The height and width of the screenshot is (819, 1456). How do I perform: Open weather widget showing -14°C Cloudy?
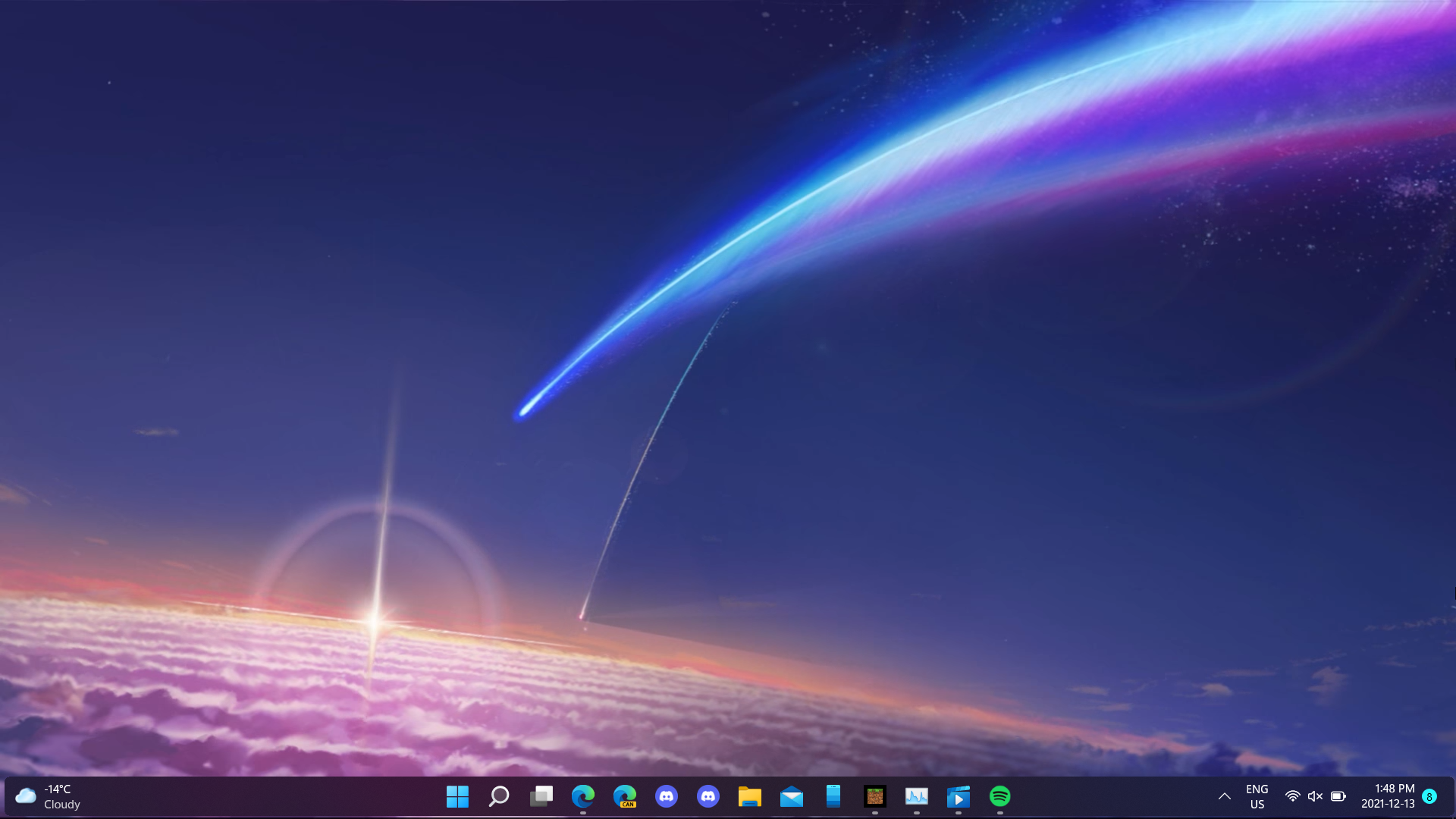[x=48, y=796]
